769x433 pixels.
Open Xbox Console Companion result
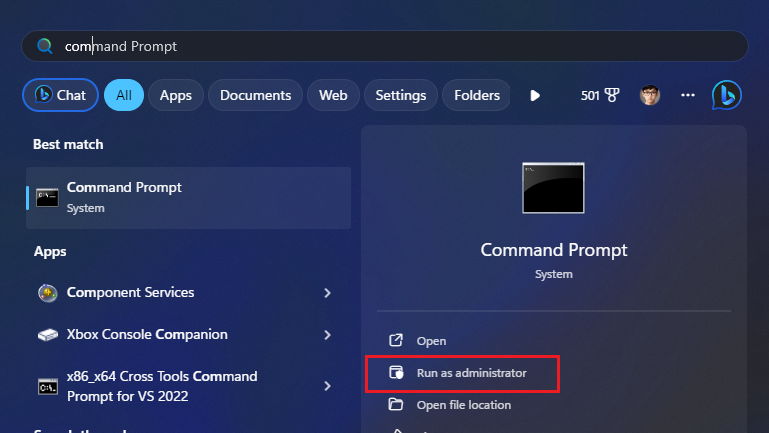[x=188, y=335]
